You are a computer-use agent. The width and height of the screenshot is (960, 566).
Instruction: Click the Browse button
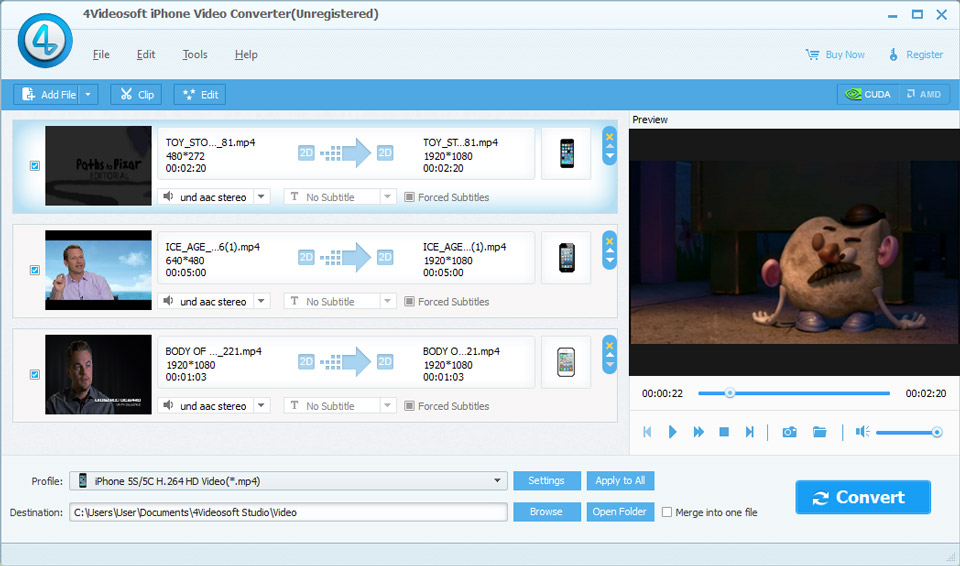(547, 511)
